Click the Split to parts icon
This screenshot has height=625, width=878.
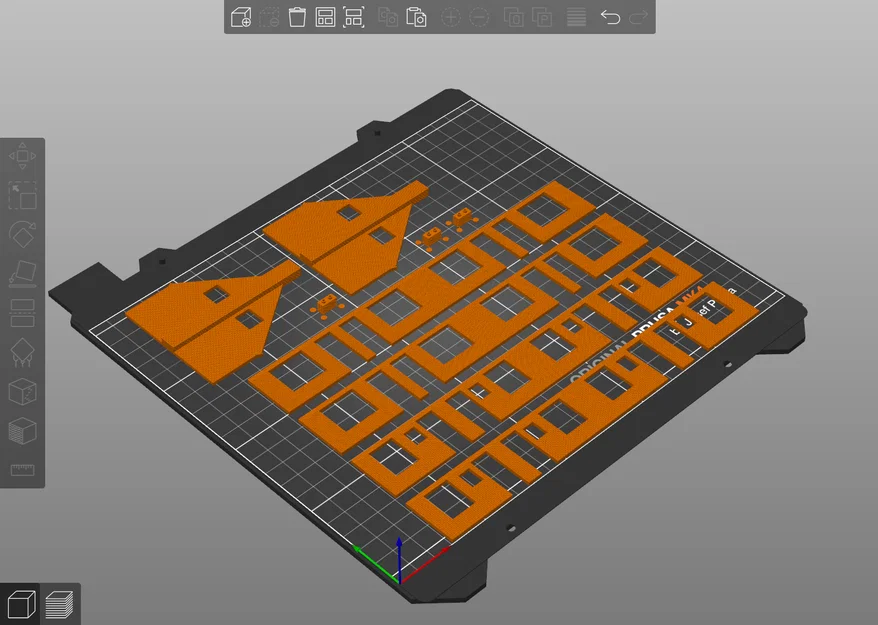(541, 17)
